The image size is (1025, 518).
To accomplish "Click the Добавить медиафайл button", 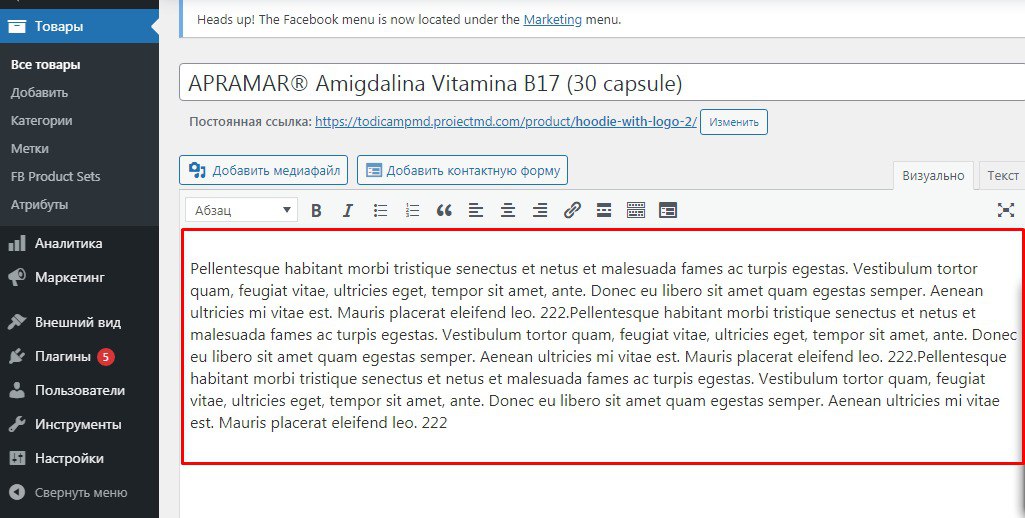I will point(263,170).
